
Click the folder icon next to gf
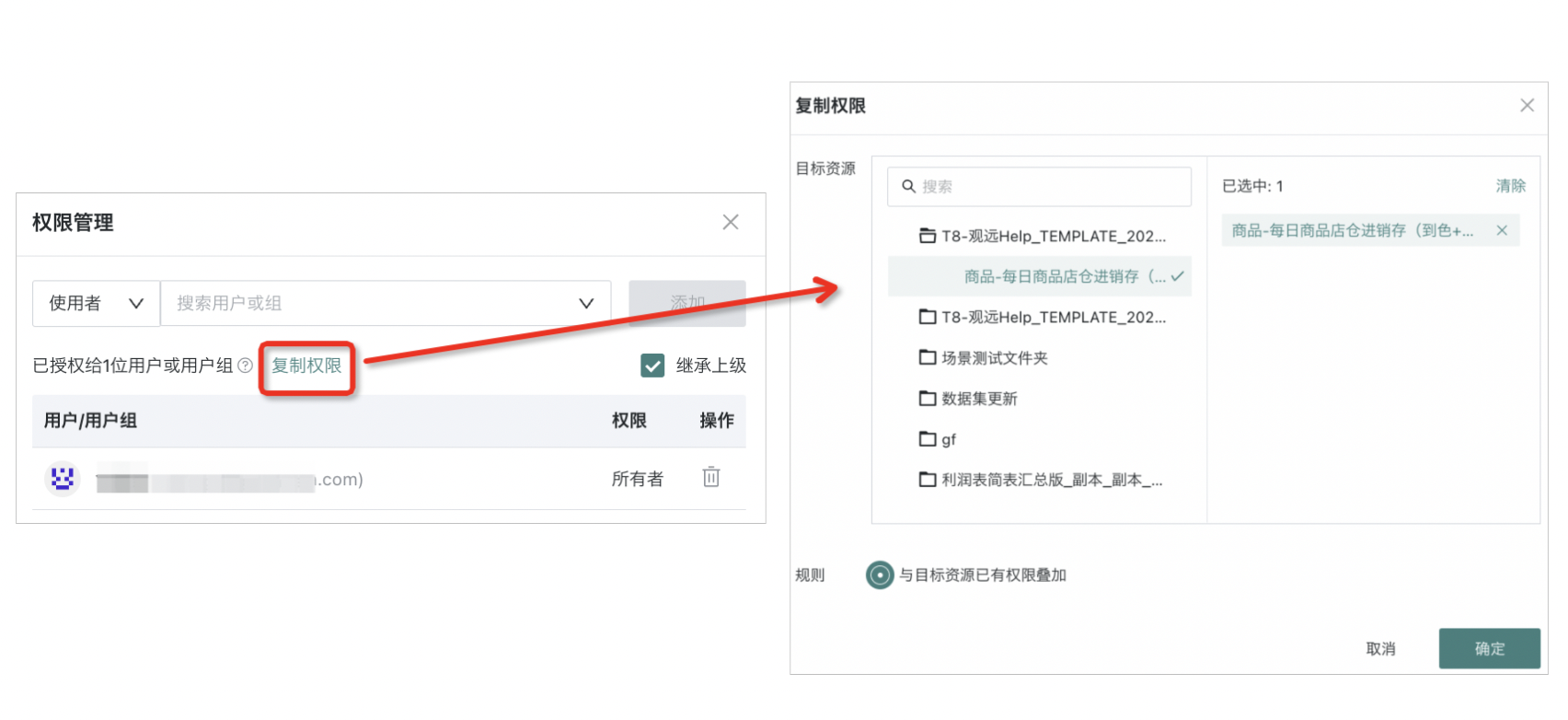(928, 439)
